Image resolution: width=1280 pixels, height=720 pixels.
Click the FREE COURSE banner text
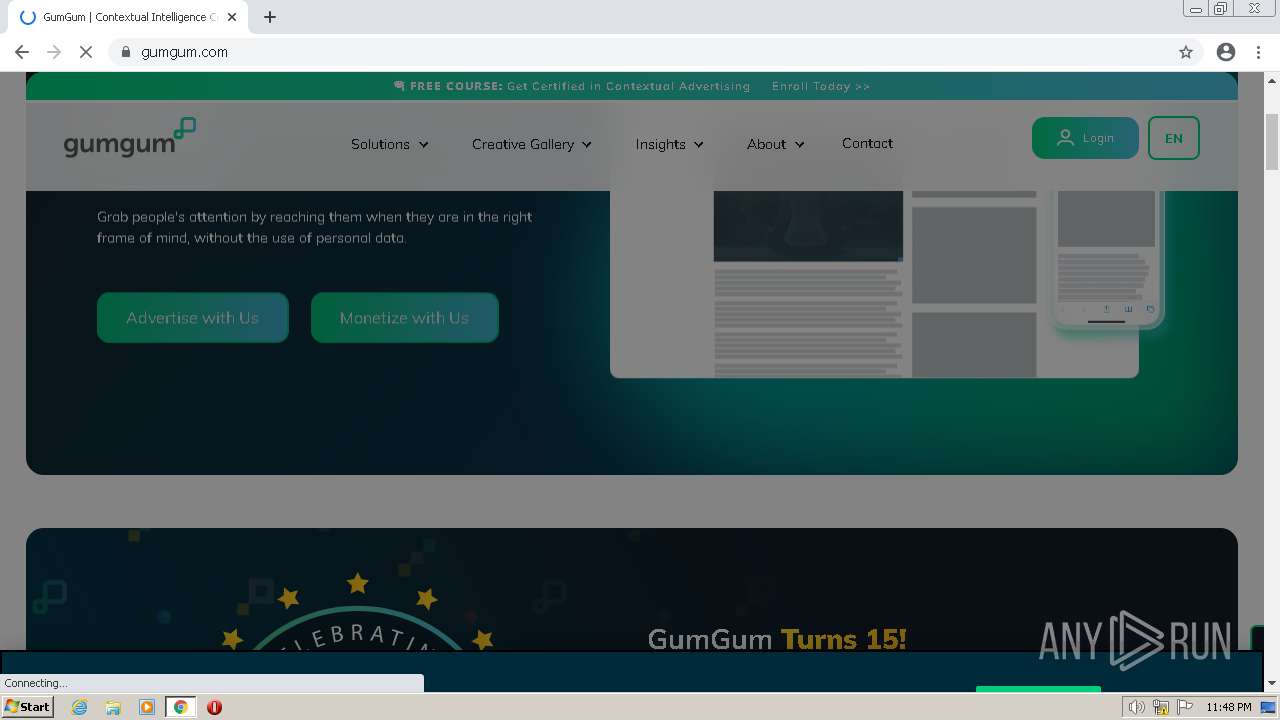click(572, 86)
